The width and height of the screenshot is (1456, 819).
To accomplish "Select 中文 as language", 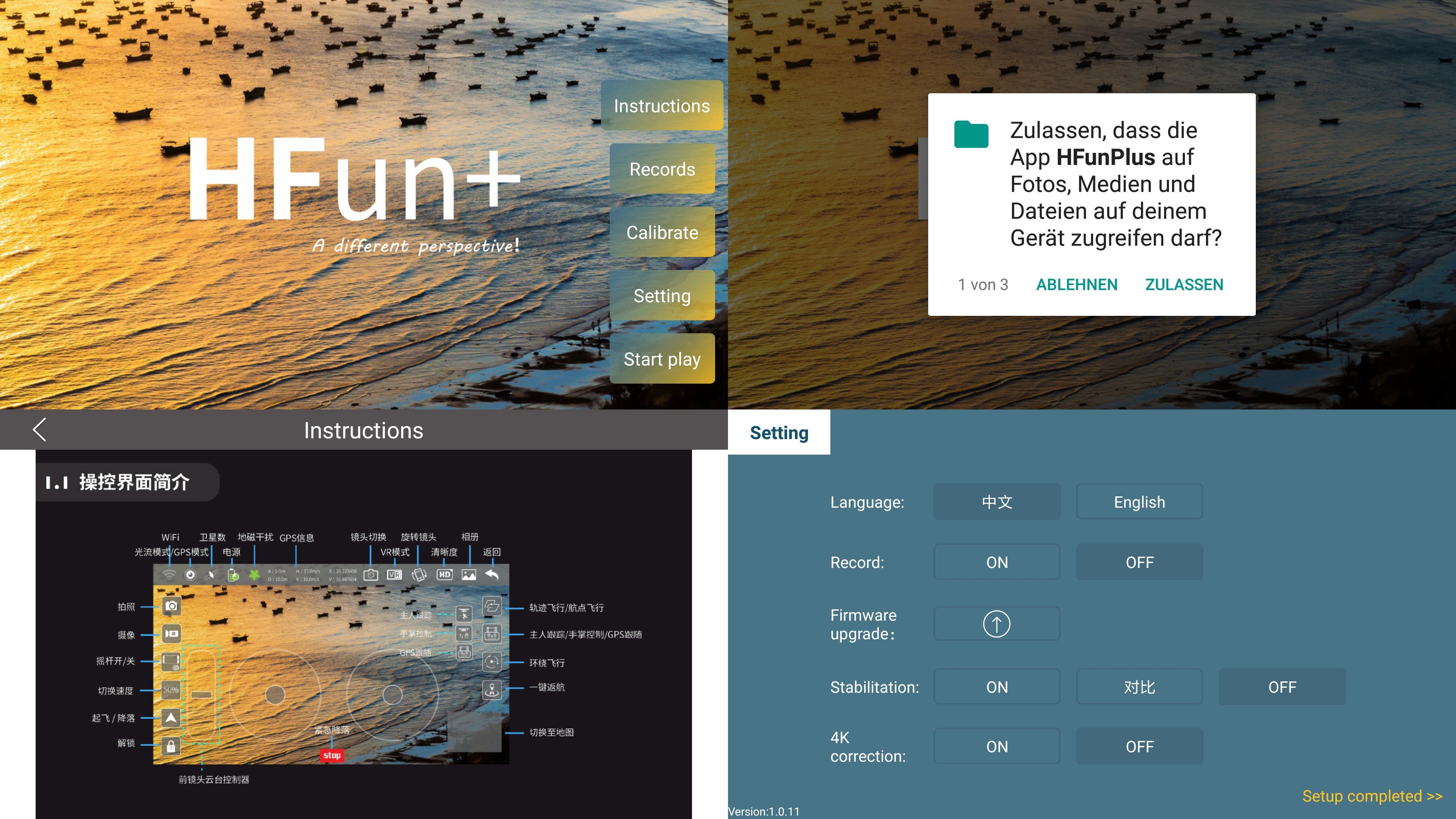I will tap(996, 502).
